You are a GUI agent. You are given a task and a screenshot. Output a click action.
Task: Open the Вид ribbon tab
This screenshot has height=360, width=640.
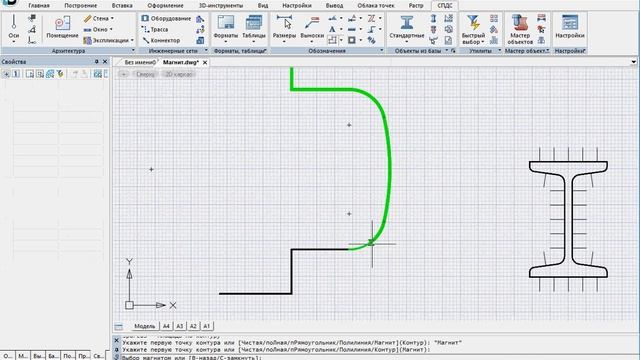click(263, 6)
